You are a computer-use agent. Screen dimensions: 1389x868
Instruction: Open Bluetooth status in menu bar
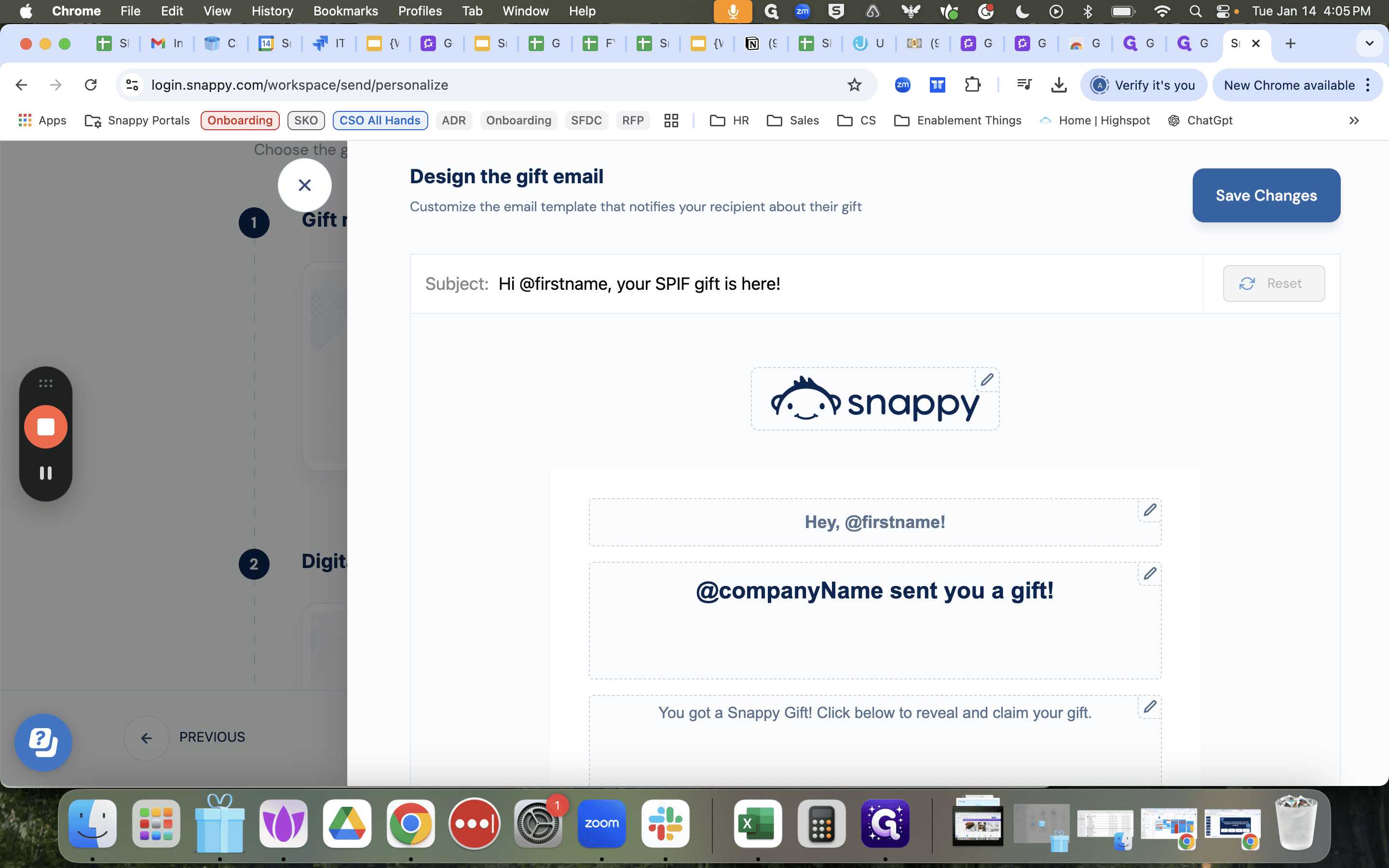tap(1087, 11)
